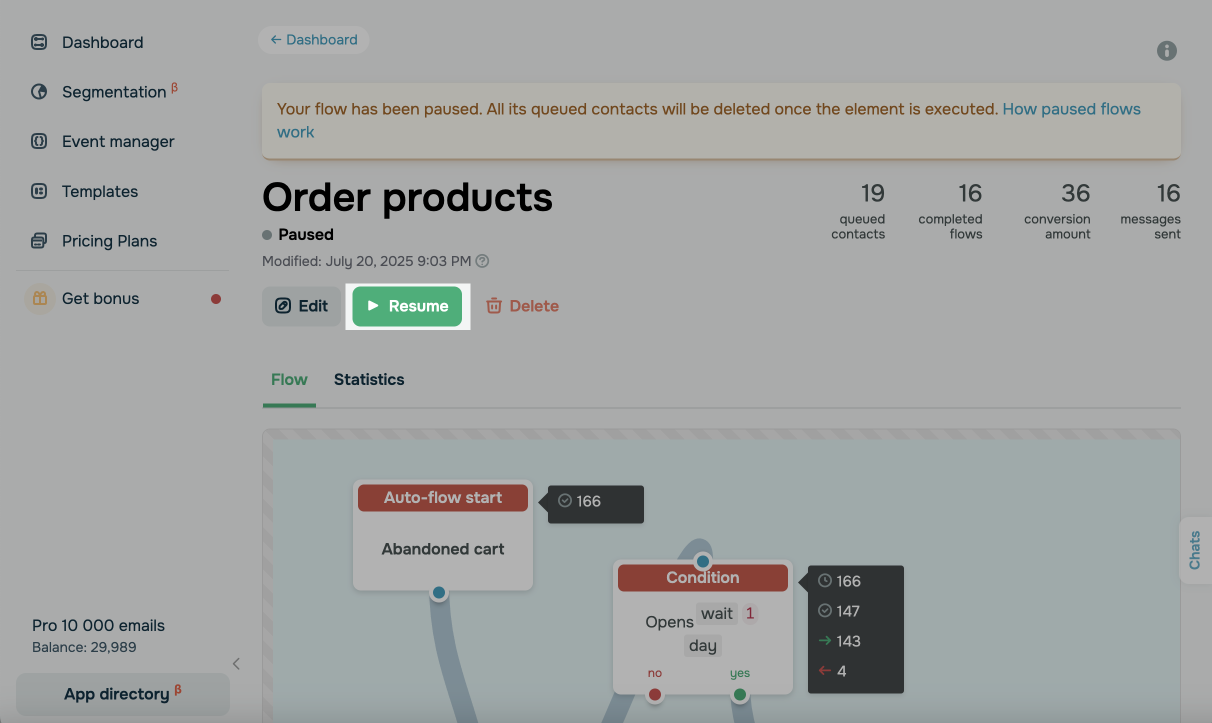
Task: Click the info icon at top right
Action: coord(1166,51)
